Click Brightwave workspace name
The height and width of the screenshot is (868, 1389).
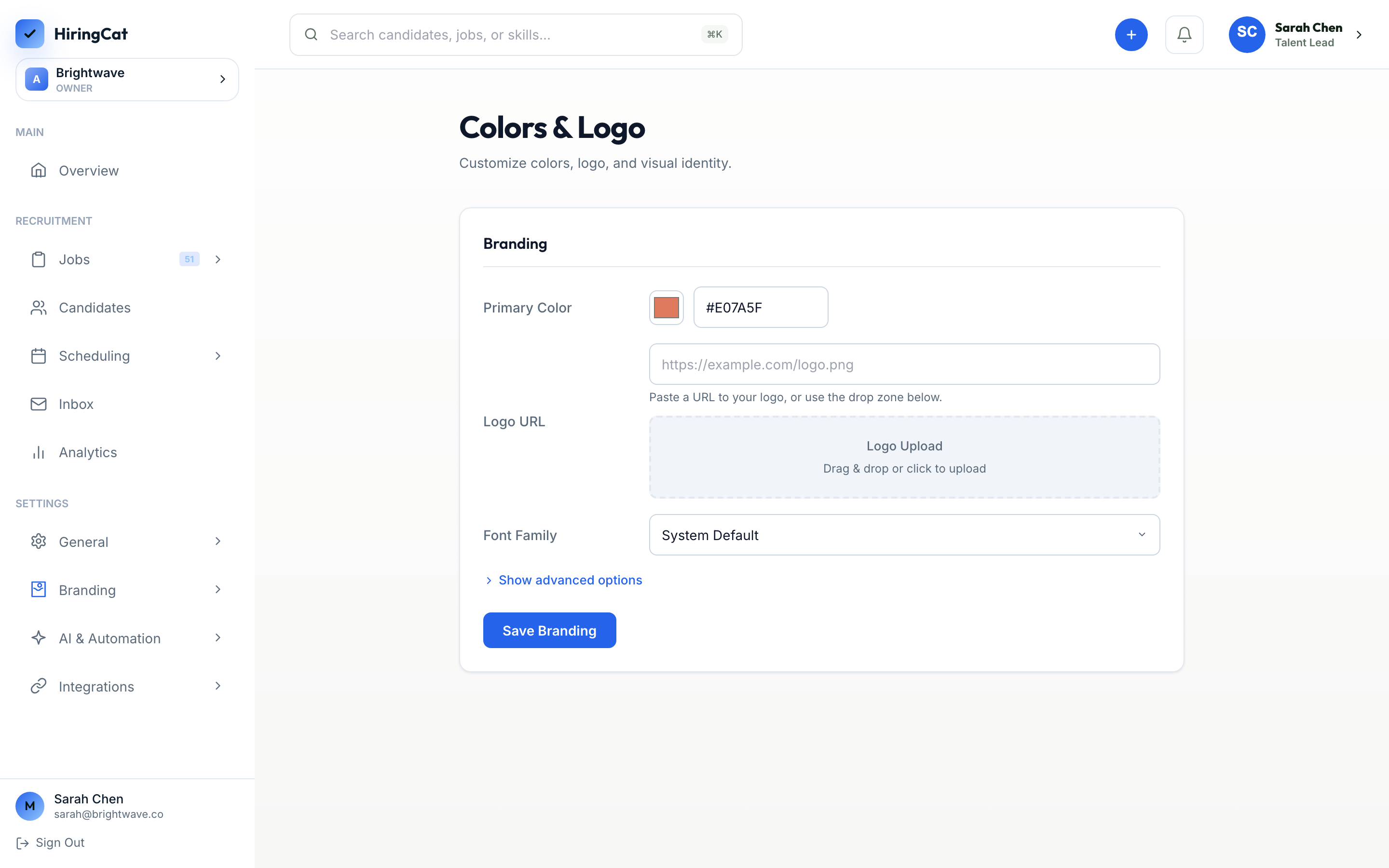coord(90,73)
